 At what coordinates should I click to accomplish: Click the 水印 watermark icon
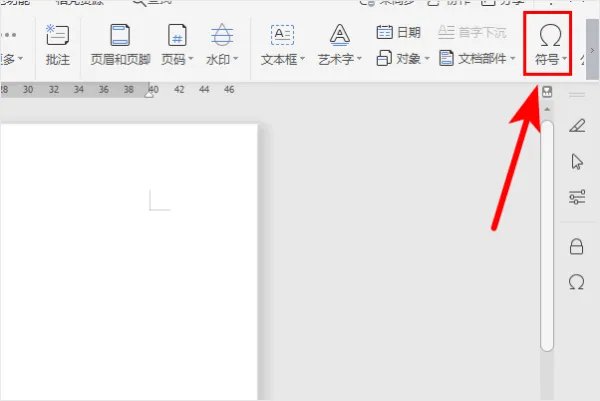coord(222,34)
